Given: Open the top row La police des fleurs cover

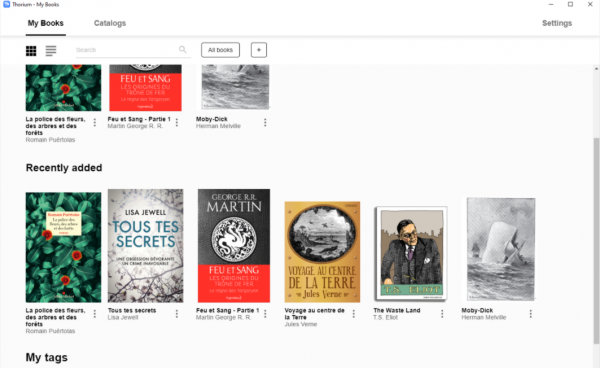Looking at the screenshot, I should pos(64,88).
